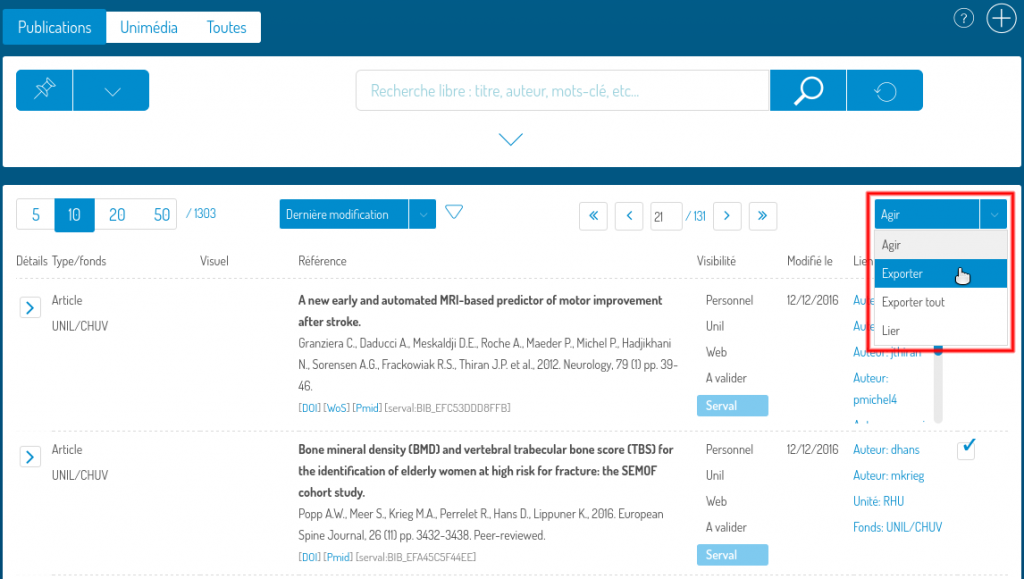This screenshot has height=579, width=1024.
Task: Uncheck the Bone mineral density article checkbox
Action: tap(966, 450)
